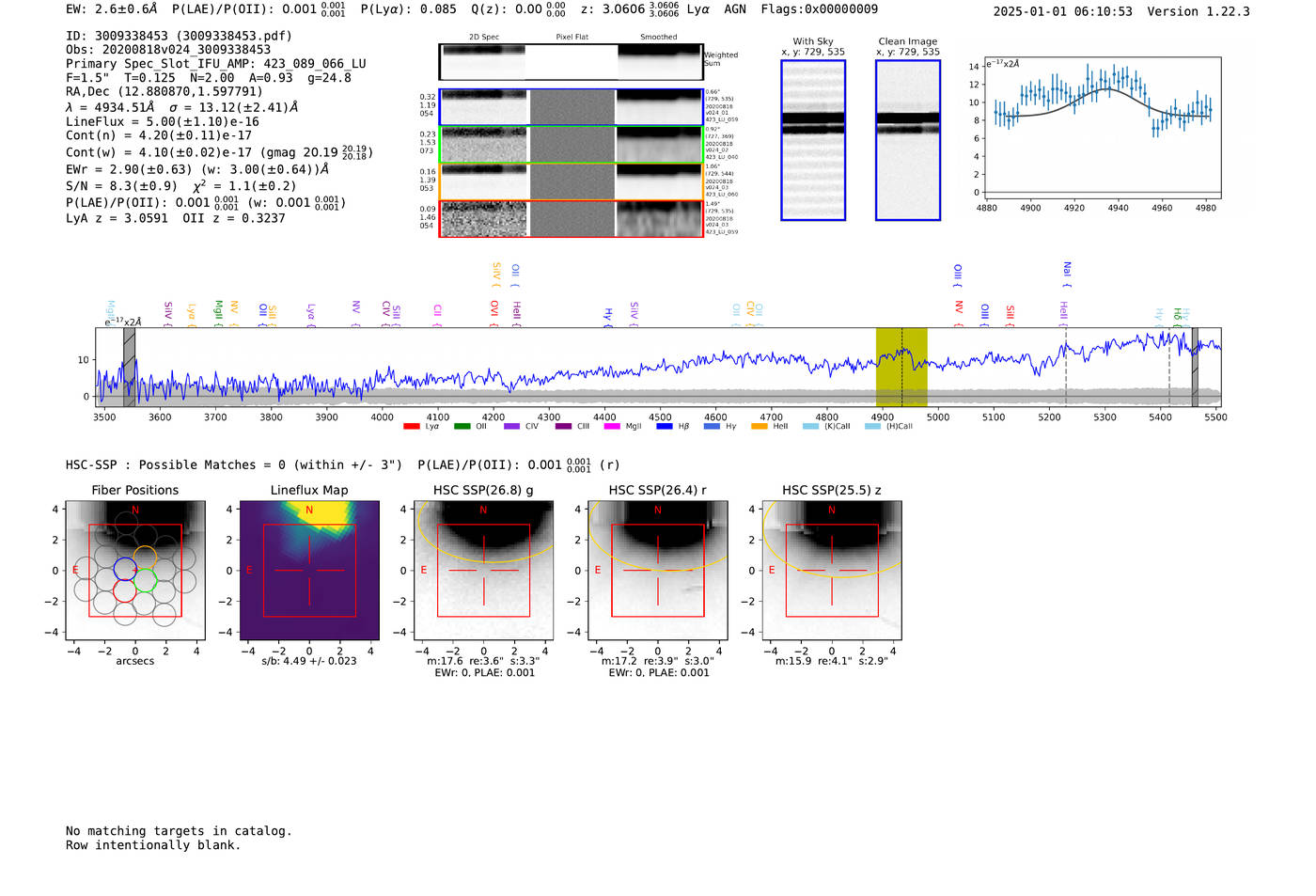Click the HeII orange legend swatch
The height and width of the screenshot is (896, 1316).
(760, 426)
